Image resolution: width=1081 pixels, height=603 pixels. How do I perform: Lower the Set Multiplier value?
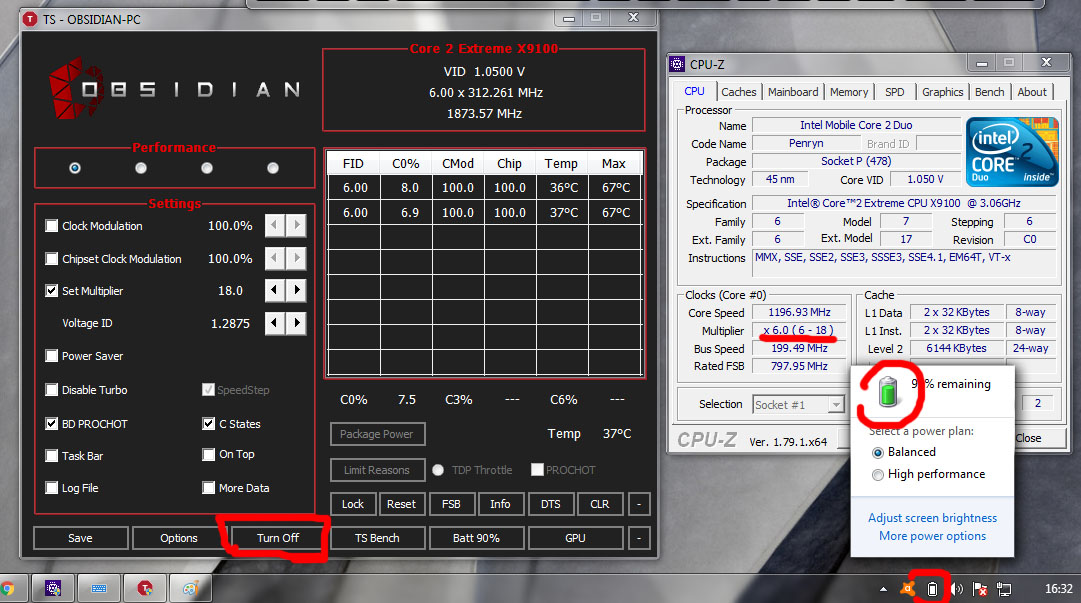[x=274, y=290]
